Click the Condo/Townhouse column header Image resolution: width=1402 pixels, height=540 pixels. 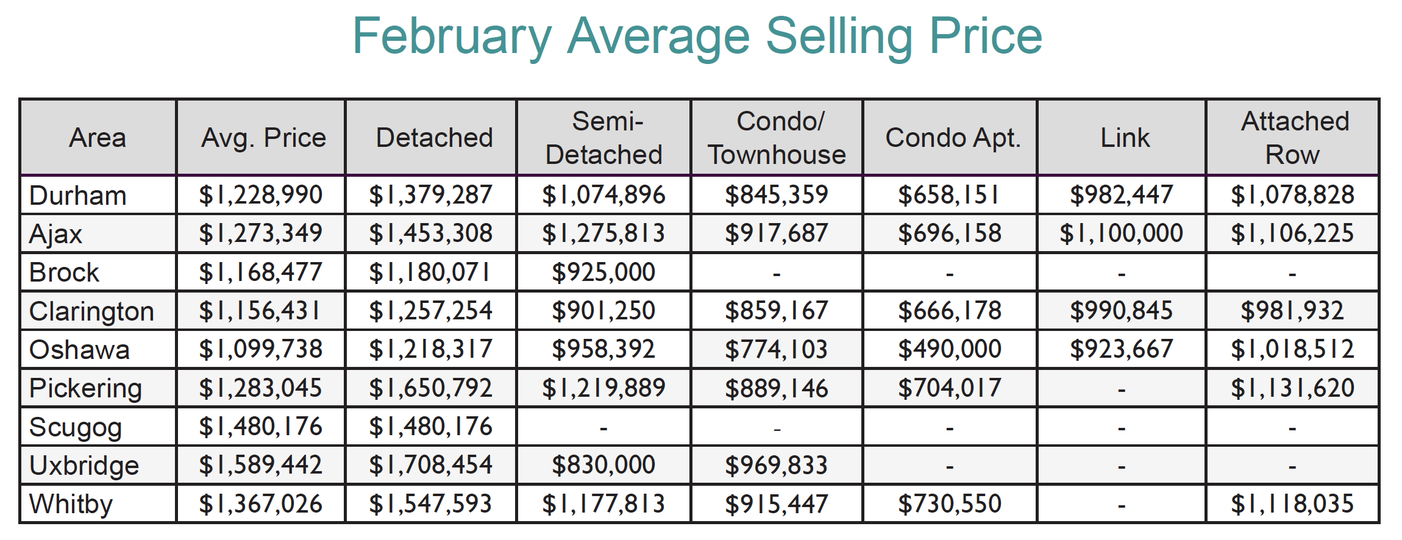click(x=777, y=138)
